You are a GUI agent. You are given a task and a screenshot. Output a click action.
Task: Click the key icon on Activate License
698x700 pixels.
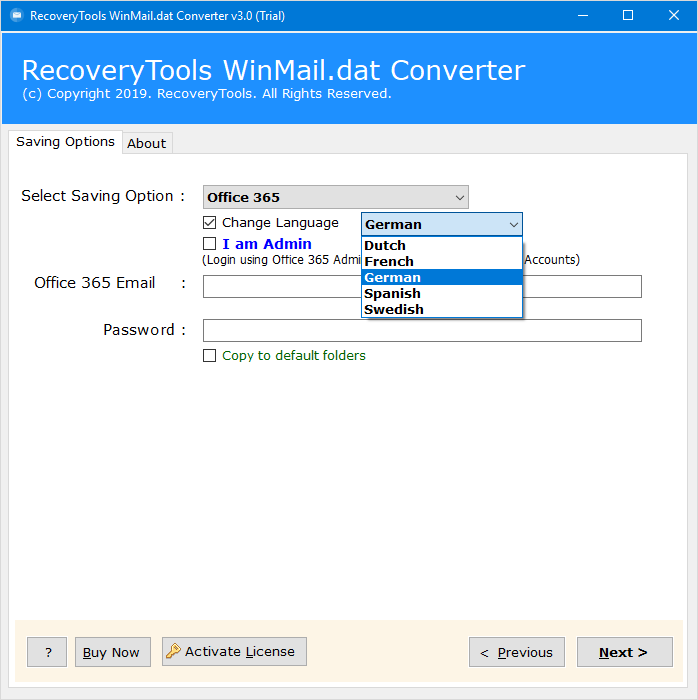(x=173, y=651)
